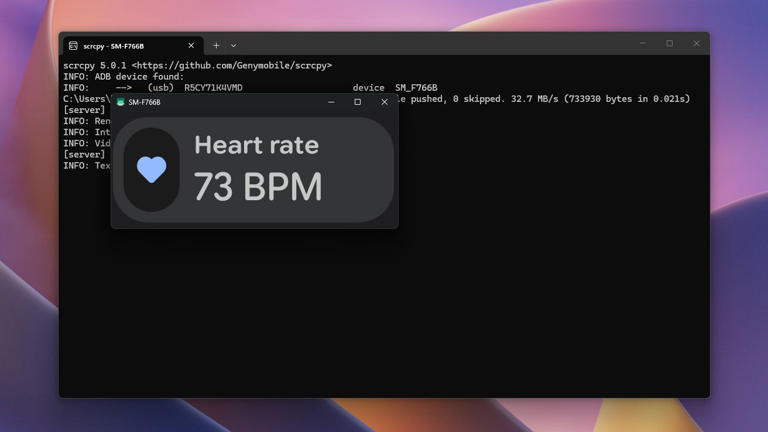Close the SM-F766B mirror window
Image resolution: width=768 pixels, height=432 pixels.
point(384,102)
